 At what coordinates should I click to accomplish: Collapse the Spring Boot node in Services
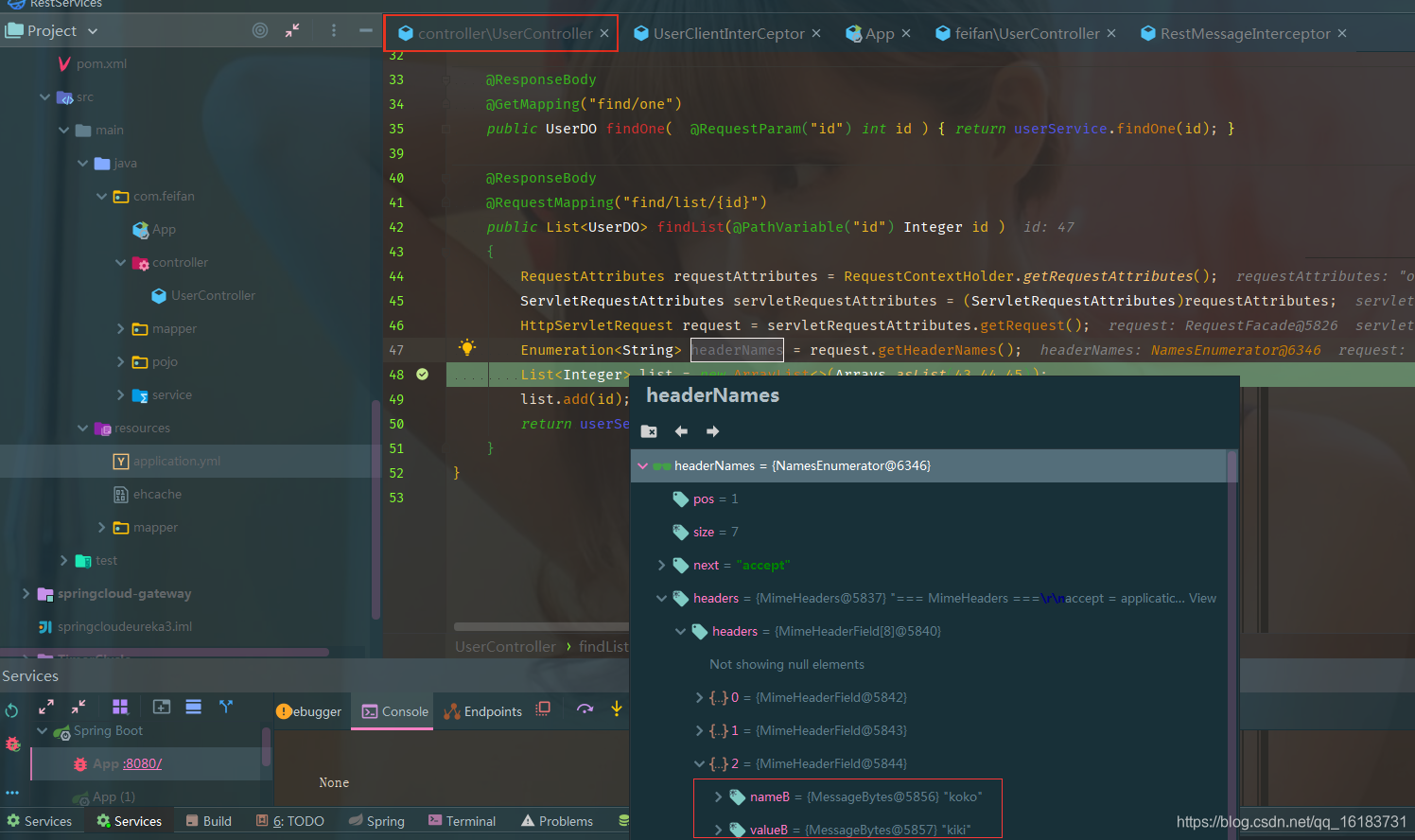[x=42, y=730]
